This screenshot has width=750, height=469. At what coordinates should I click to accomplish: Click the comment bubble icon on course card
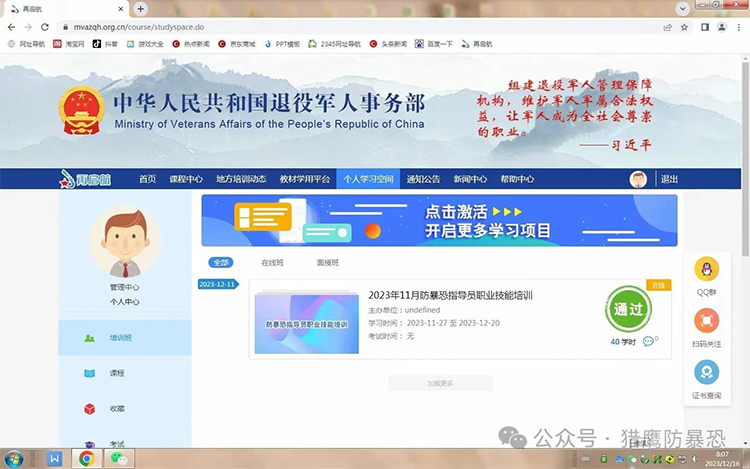coord(648,341)
